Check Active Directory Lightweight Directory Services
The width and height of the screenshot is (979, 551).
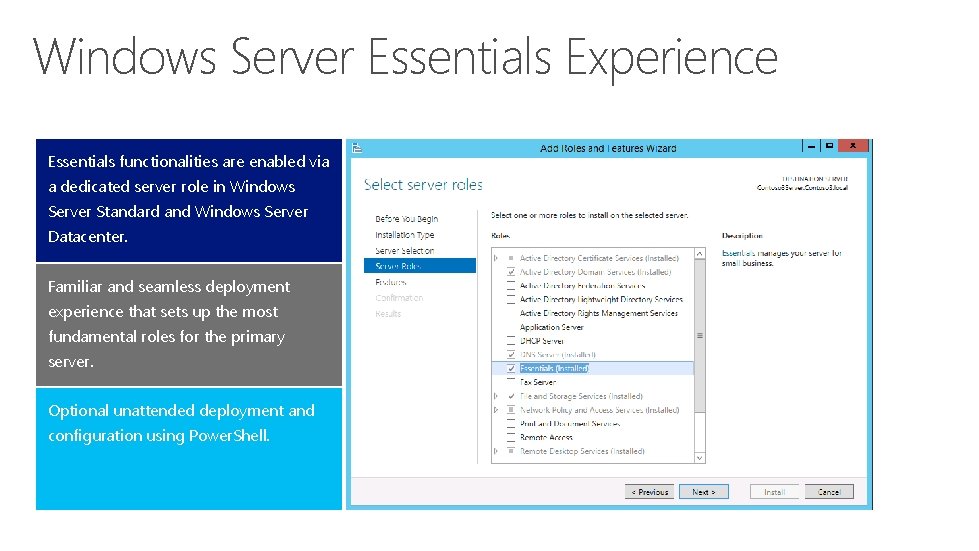tap(511, 300)
